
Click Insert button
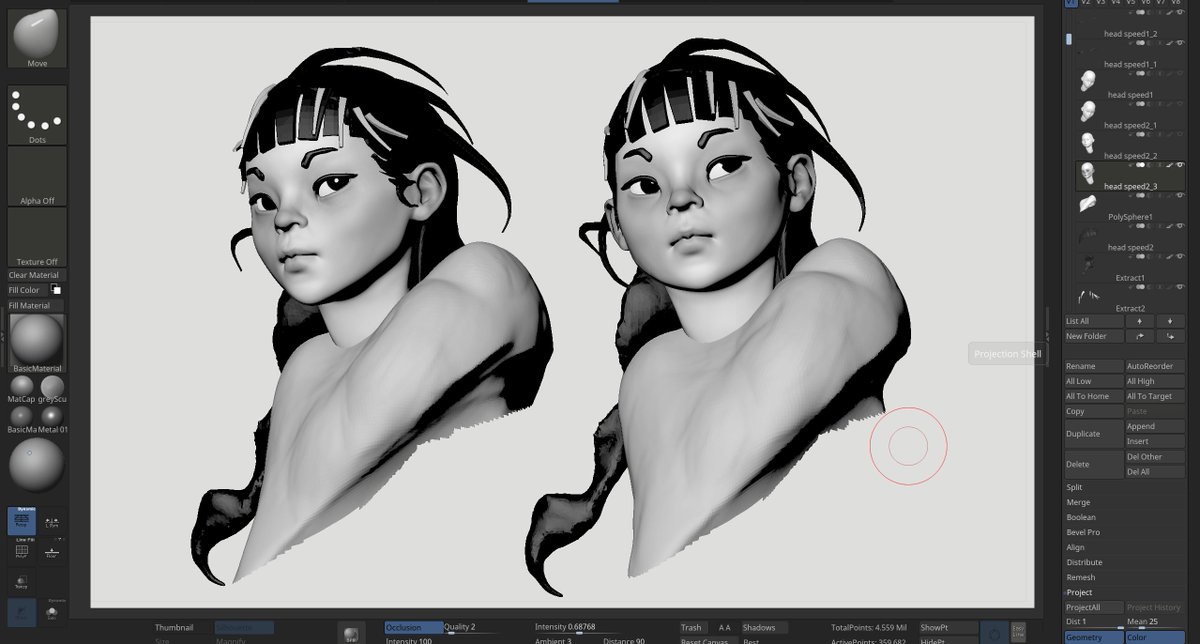[x=1155, y=441]
